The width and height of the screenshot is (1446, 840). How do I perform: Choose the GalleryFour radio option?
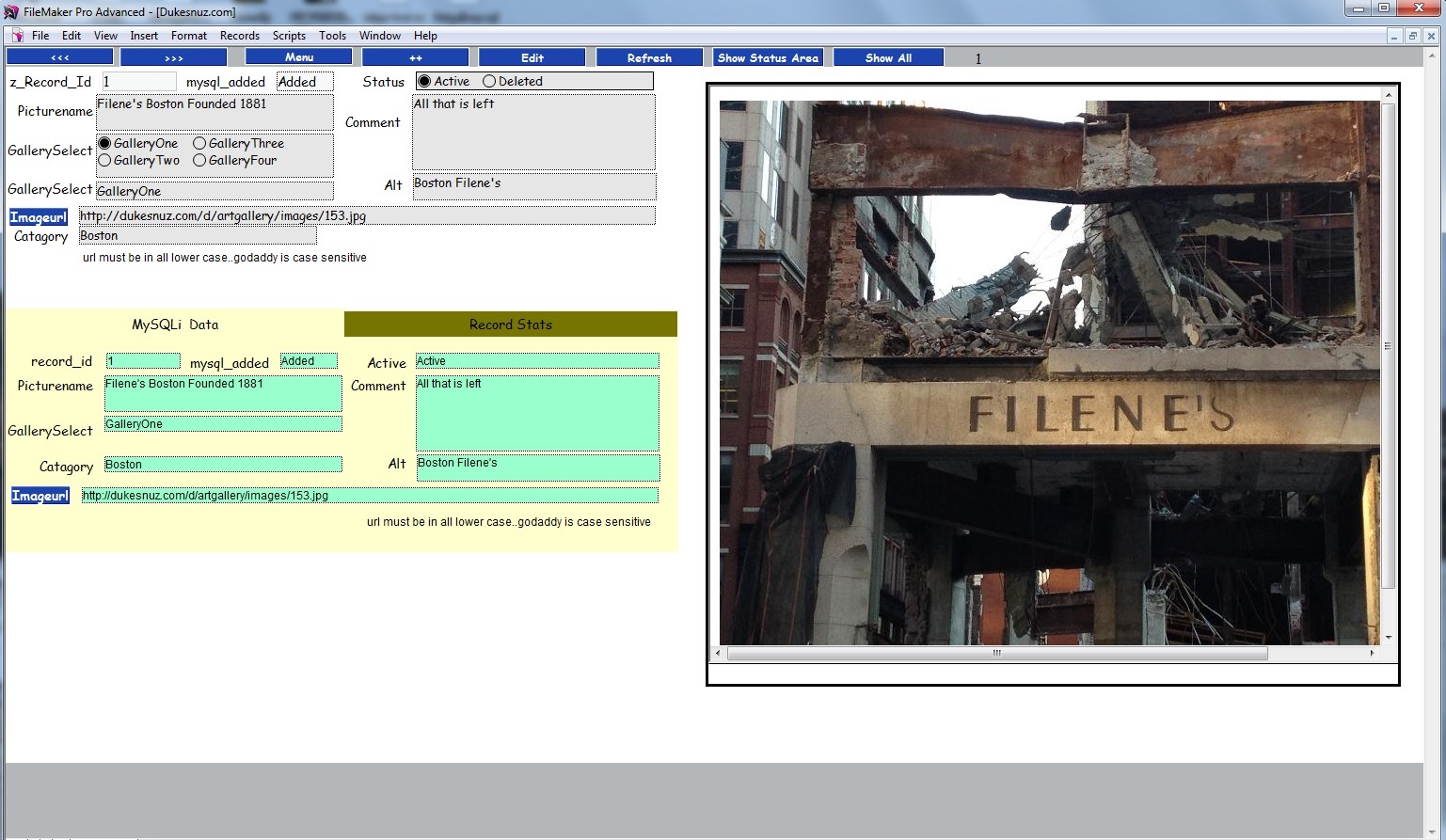tap(199, 161)
